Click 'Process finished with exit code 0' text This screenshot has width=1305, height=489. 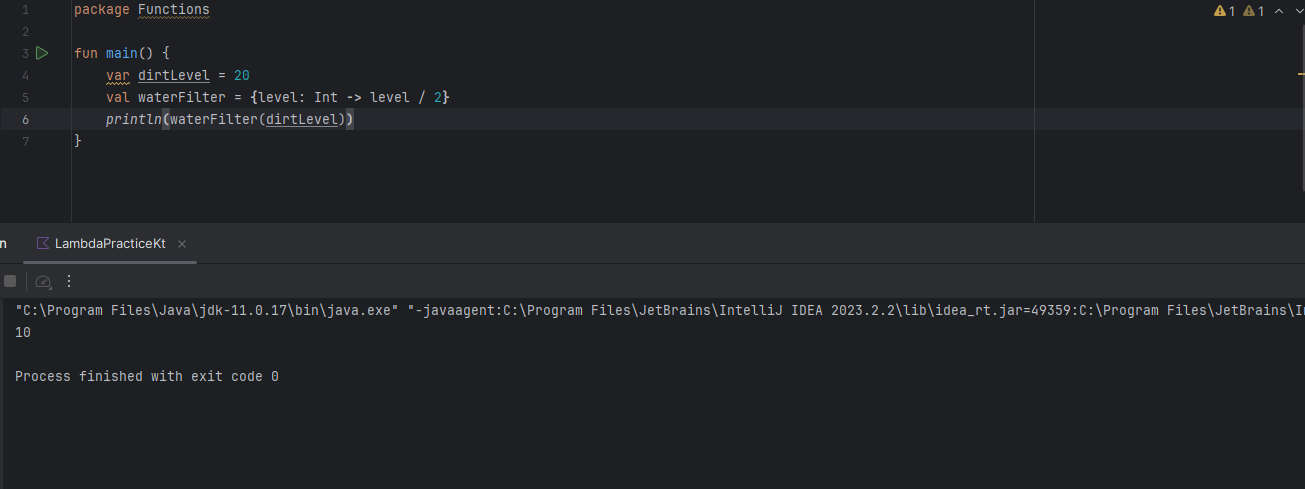coord(147,377)
